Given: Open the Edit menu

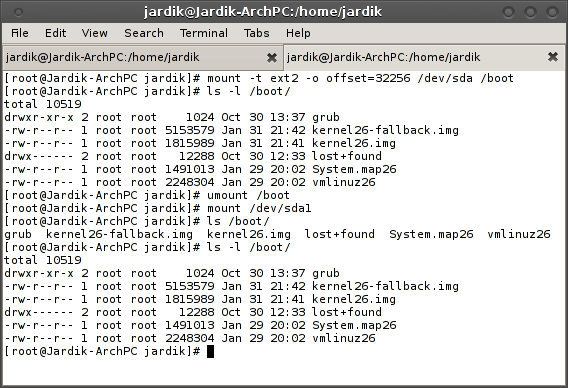Looking at the screenshot, I should pos(55,33).
